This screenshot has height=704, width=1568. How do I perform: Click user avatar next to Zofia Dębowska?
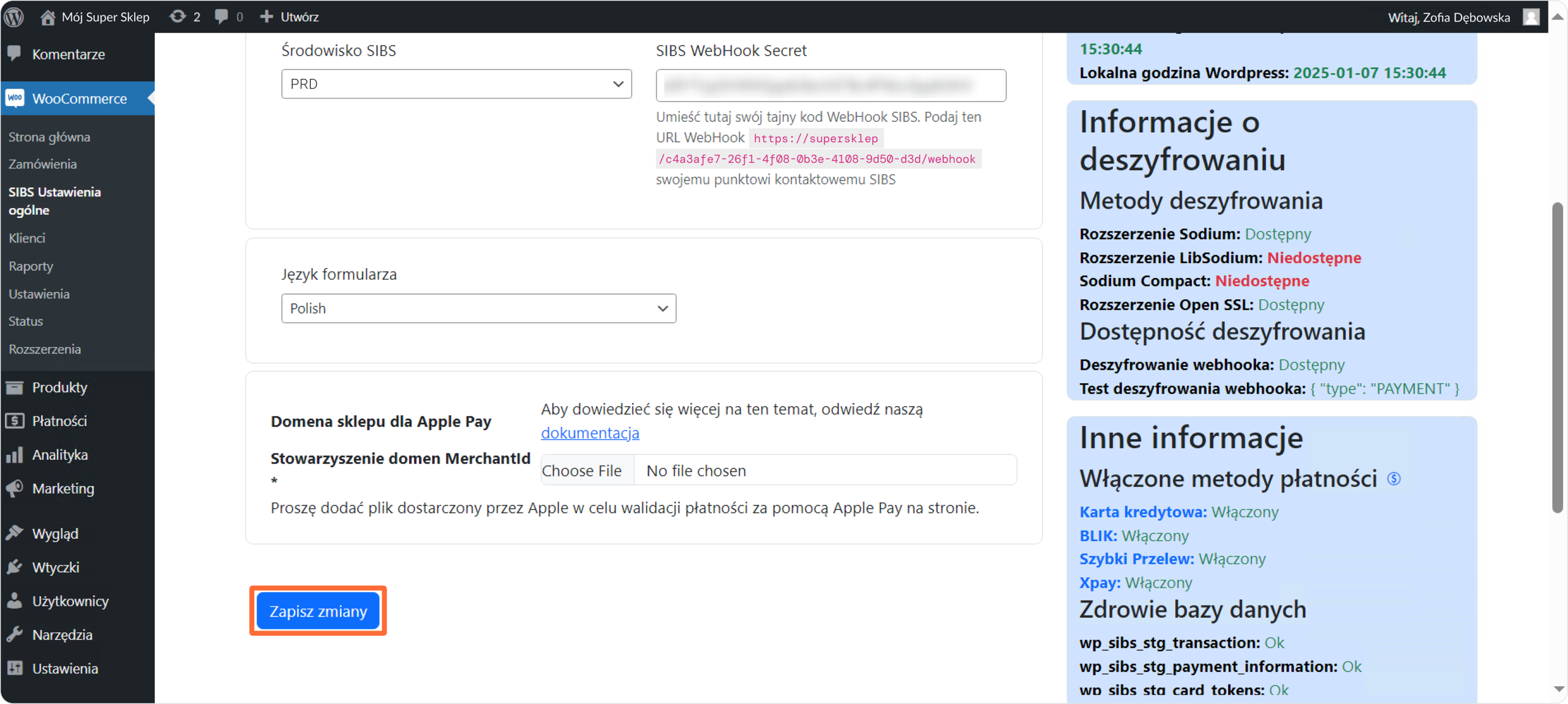tap(1531, 17)
